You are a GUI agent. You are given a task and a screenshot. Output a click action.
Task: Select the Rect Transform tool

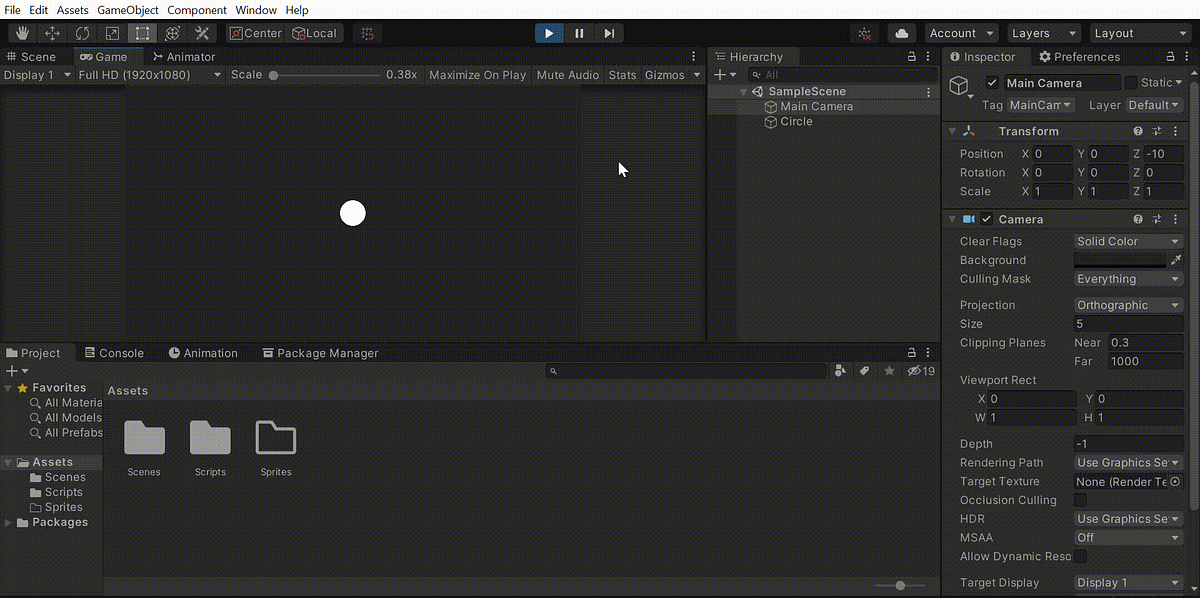click(141, 32)
